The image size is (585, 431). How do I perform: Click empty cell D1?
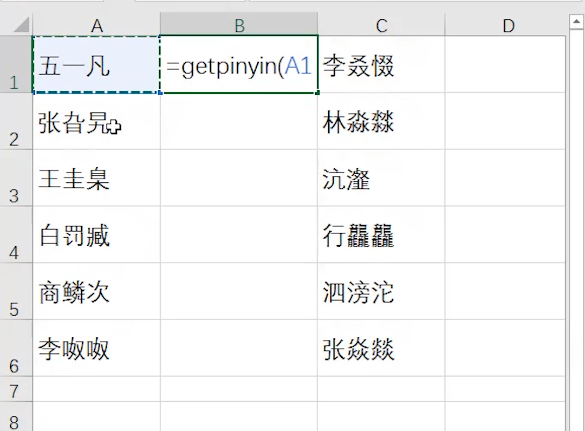point(505,64)
